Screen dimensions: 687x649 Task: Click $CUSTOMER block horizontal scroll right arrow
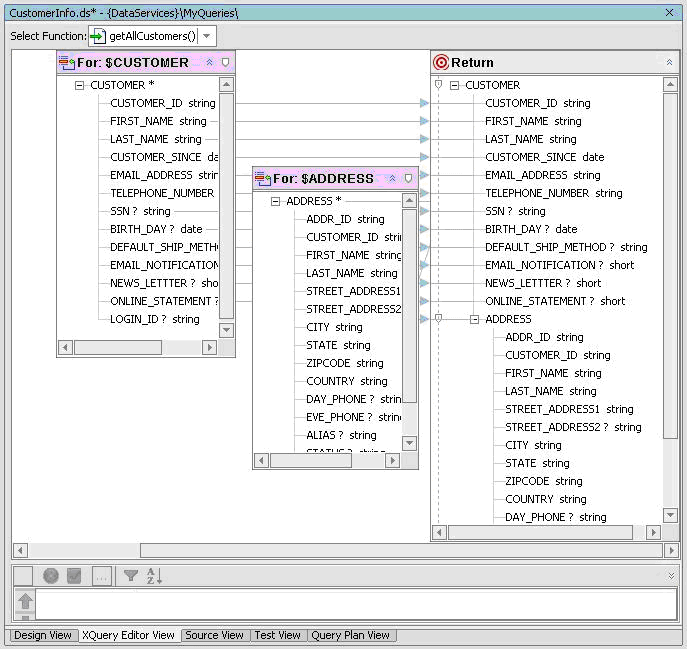tap(209, 348)
